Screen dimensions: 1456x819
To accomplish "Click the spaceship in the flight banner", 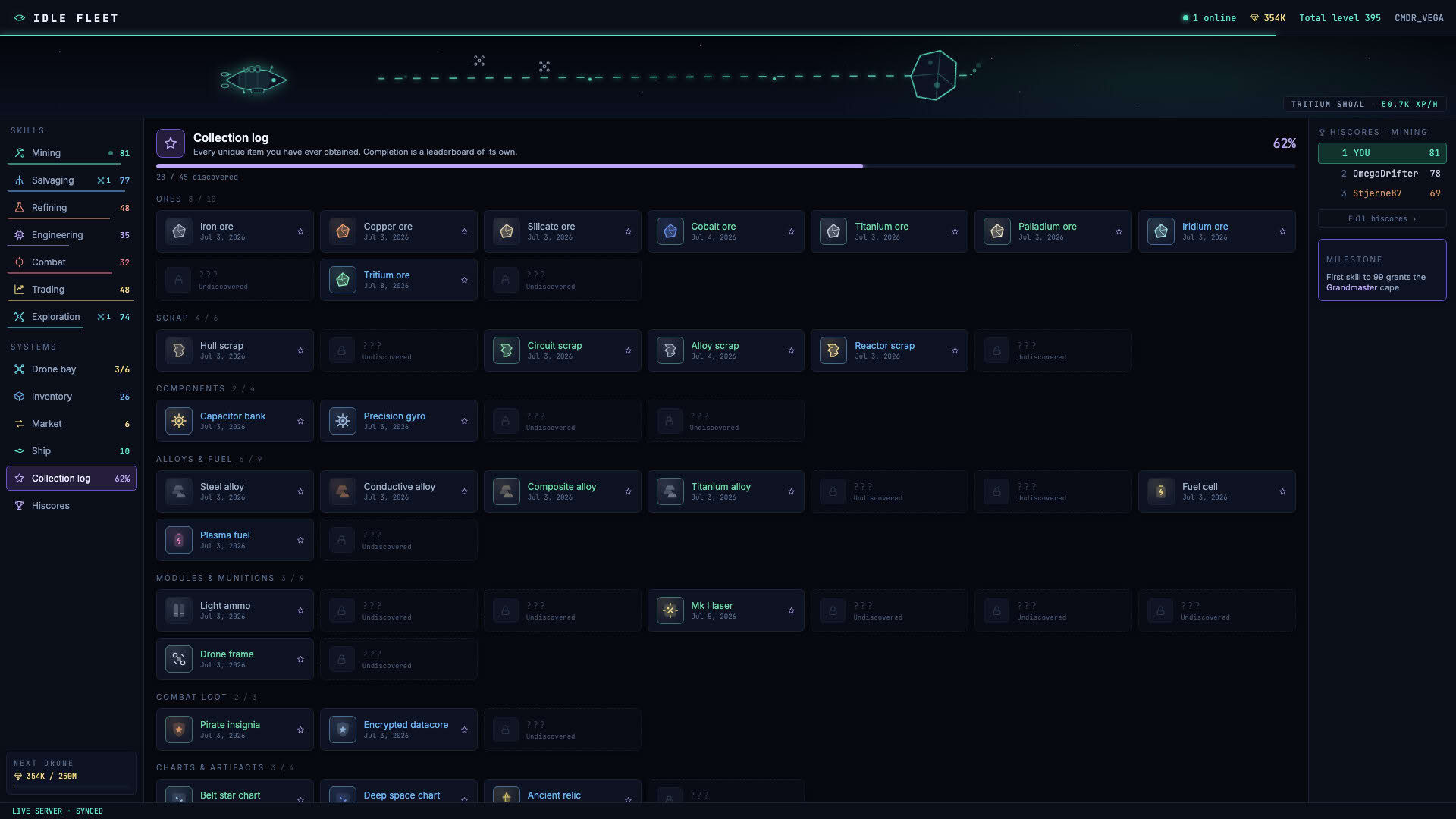I will (254, 80).
